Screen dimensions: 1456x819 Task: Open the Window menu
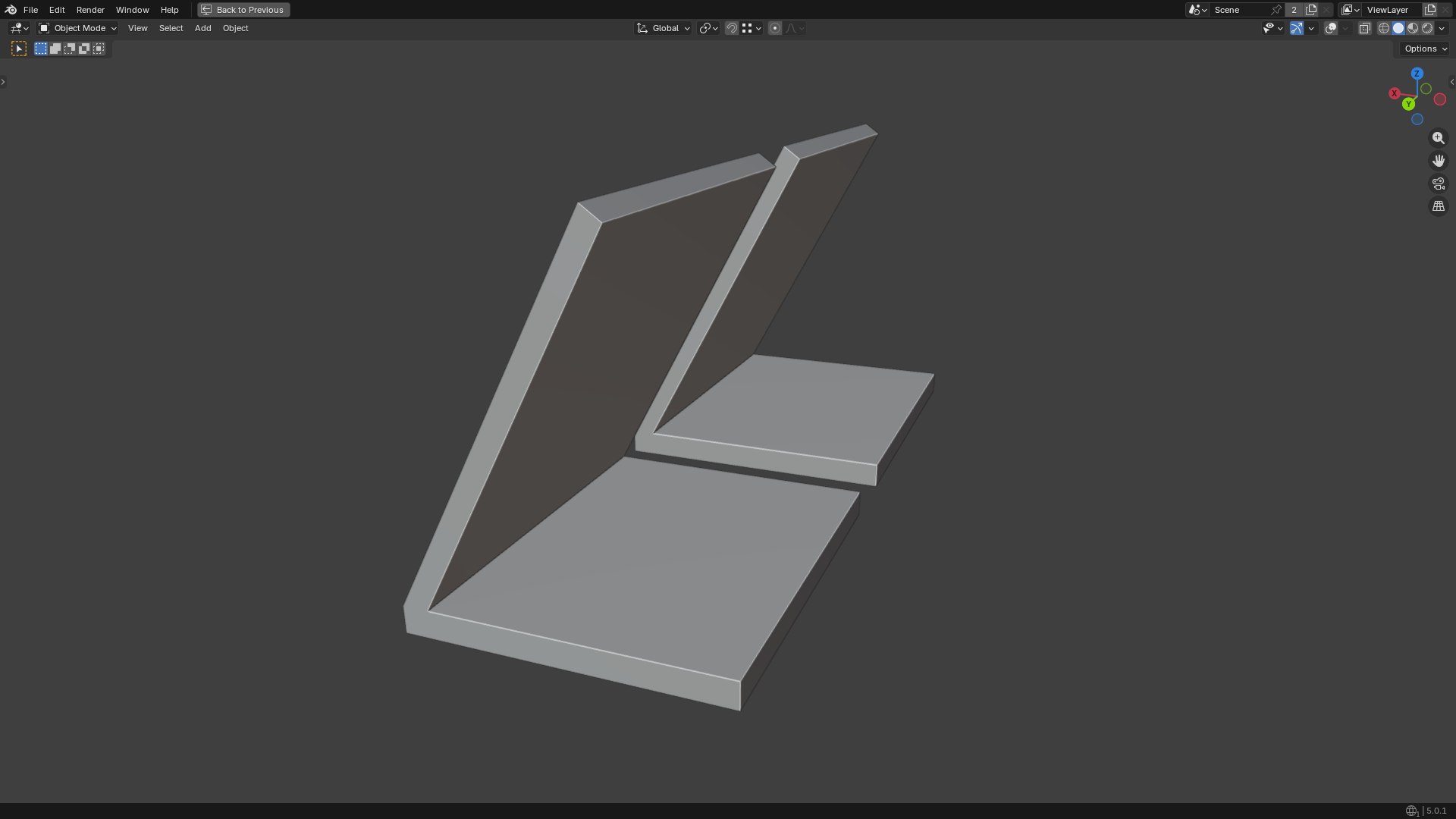[x=132, y=10]
